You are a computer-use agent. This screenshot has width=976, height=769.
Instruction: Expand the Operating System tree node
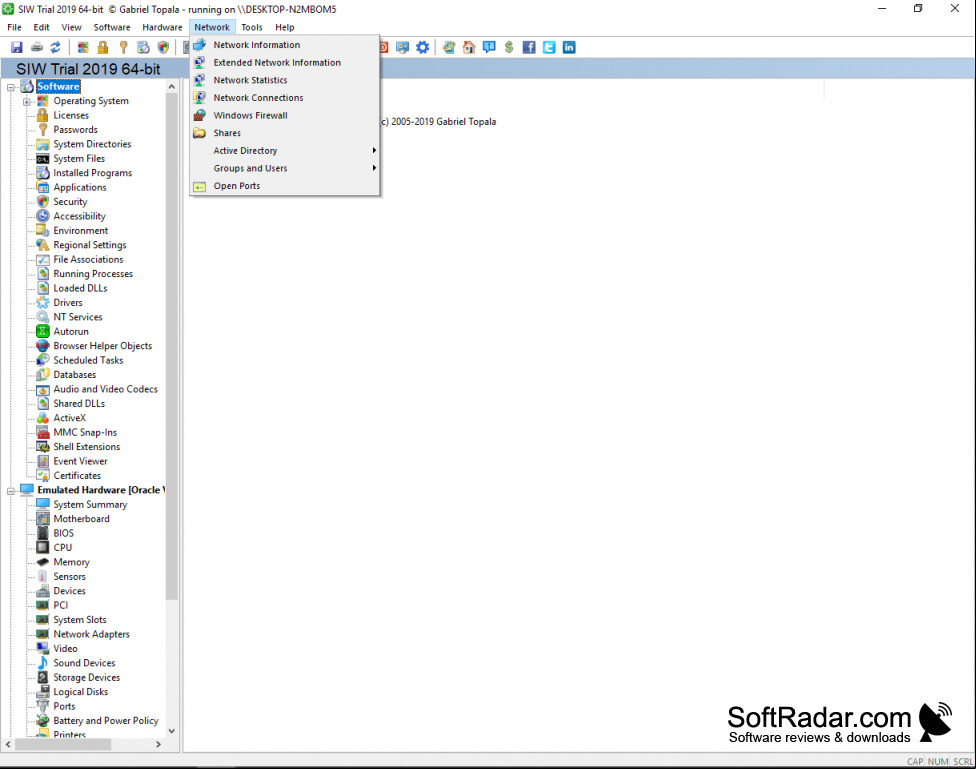pyautogui.click(x=27, y=101)
